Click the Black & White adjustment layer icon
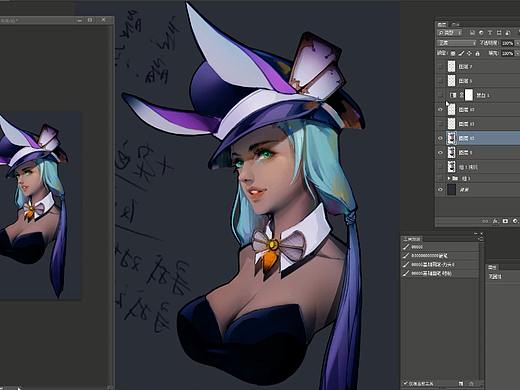This screenshot has height=390, width=520. click(453, 95)
